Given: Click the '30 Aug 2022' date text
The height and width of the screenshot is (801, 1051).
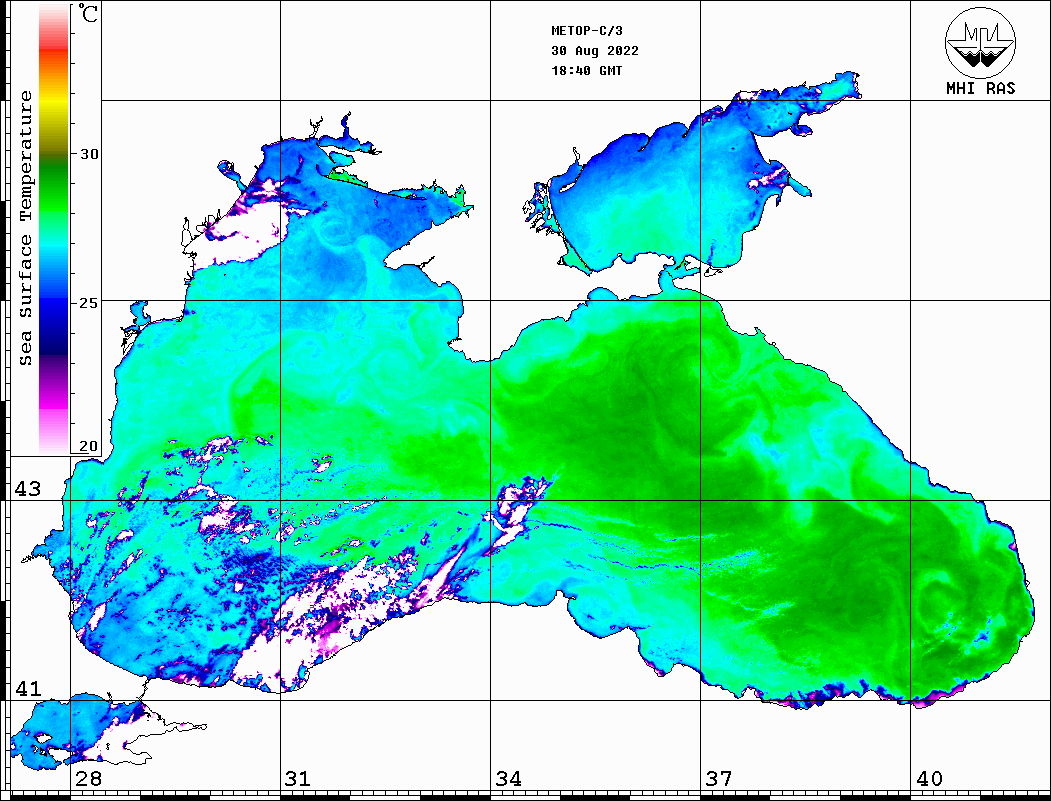Looking at the screenshot, I should click(595, 51).
